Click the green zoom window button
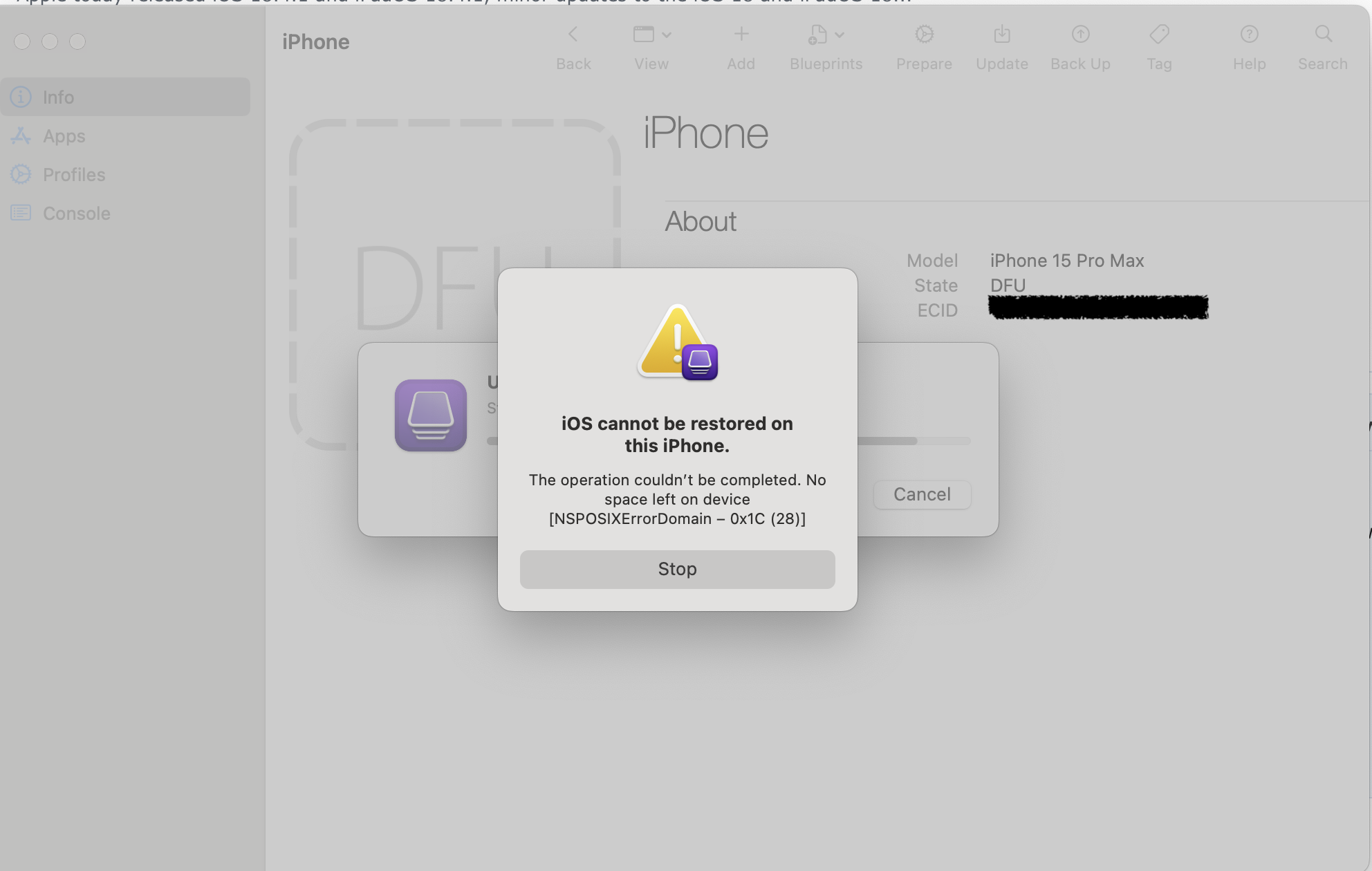1372x871 pixels. click(77, 41)
